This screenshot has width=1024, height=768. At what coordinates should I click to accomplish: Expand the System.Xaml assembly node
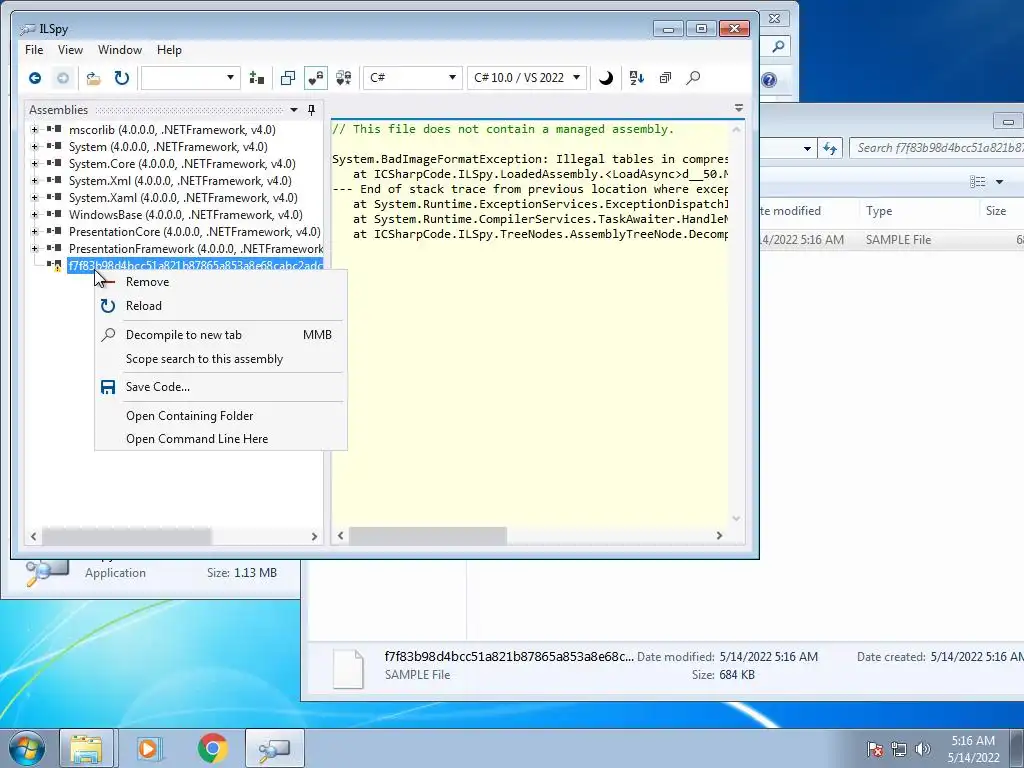click(35, 197)
